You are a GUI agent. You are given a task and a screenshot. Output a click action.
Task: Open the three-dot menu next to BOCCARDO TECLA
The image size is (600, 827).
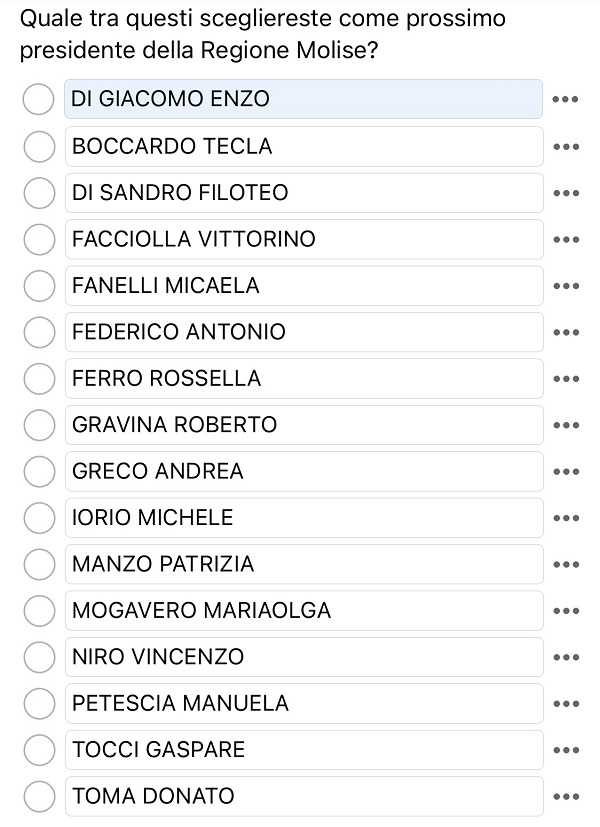point(566,147)
